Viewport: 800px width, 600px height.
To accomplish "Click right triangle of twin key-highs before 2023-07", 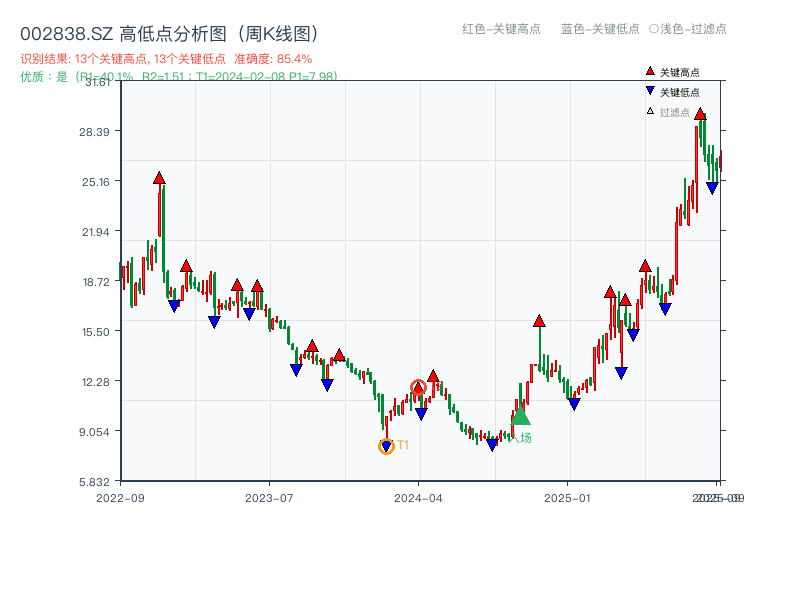I will pyautogui.click(x=257, y=286).
